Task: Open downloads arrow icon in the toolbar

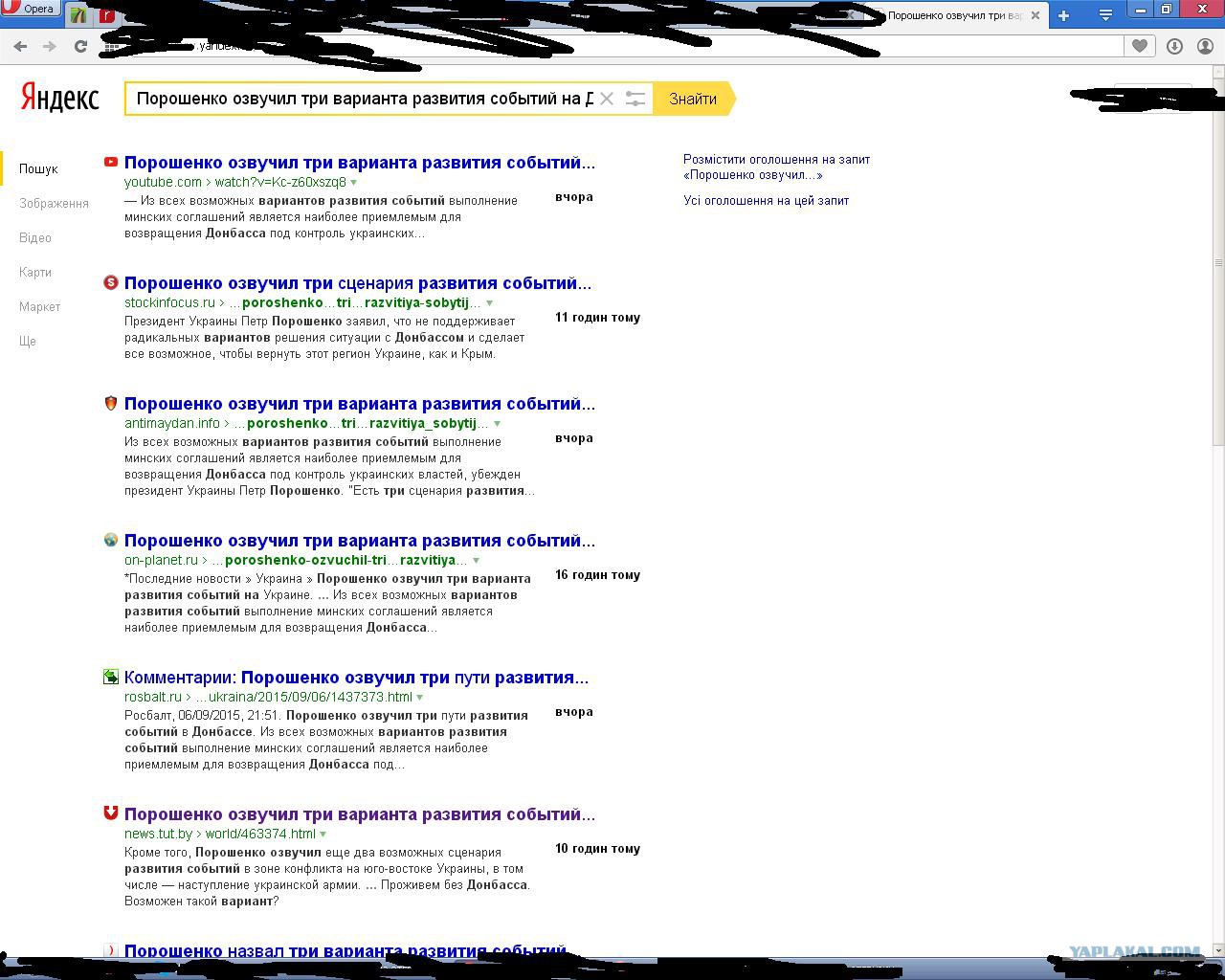Action: 1175,46
